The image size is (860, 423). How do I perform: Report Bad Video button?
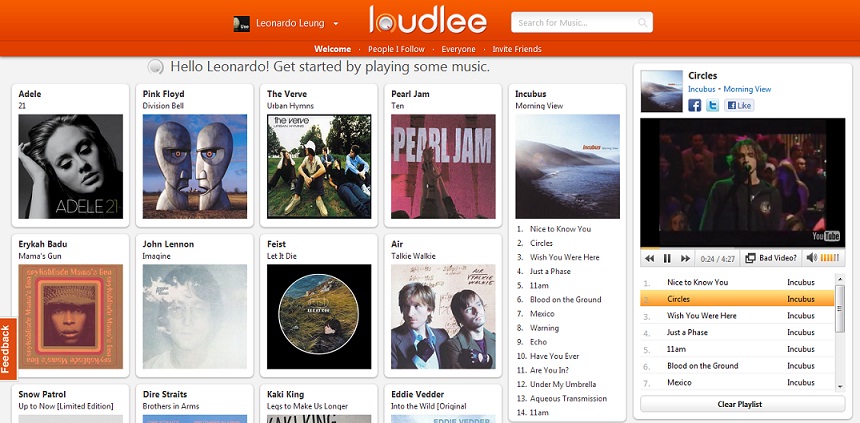(771, 258)
